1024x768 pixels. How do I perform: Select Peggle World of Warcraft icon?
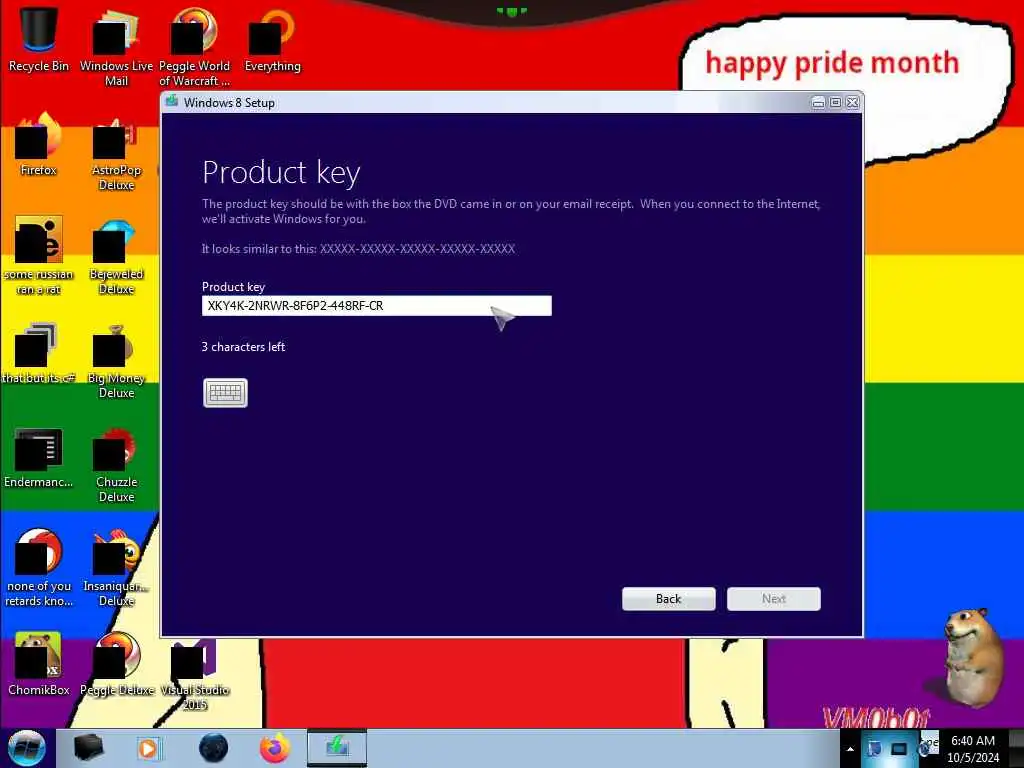194,48
